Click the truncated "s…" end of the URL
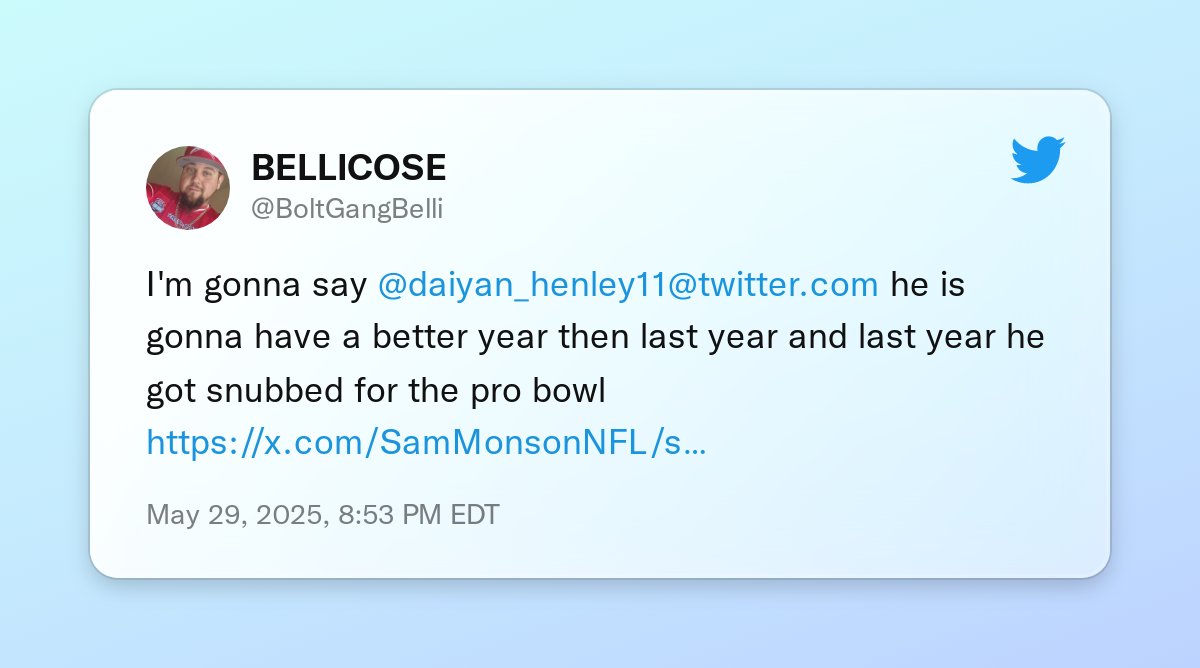 (x=685, y=442)
